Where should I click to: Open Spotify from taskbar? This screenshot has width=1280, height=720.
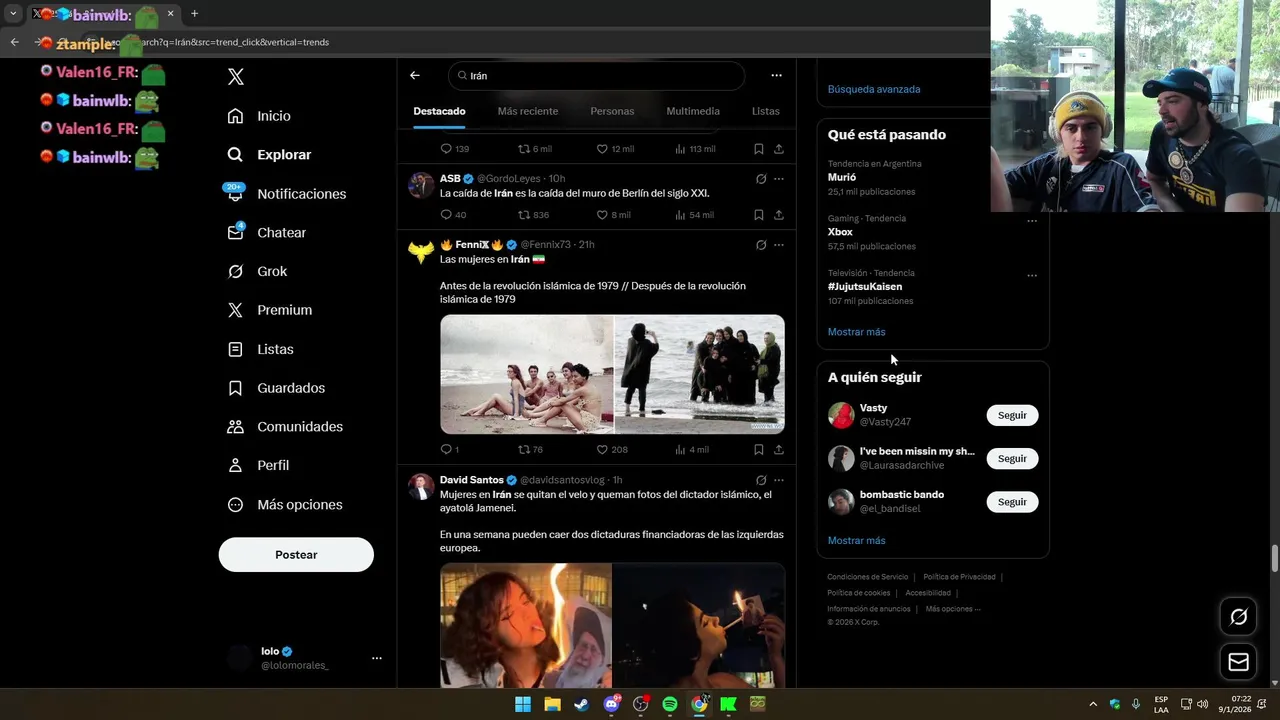click(x=670, y=704)
